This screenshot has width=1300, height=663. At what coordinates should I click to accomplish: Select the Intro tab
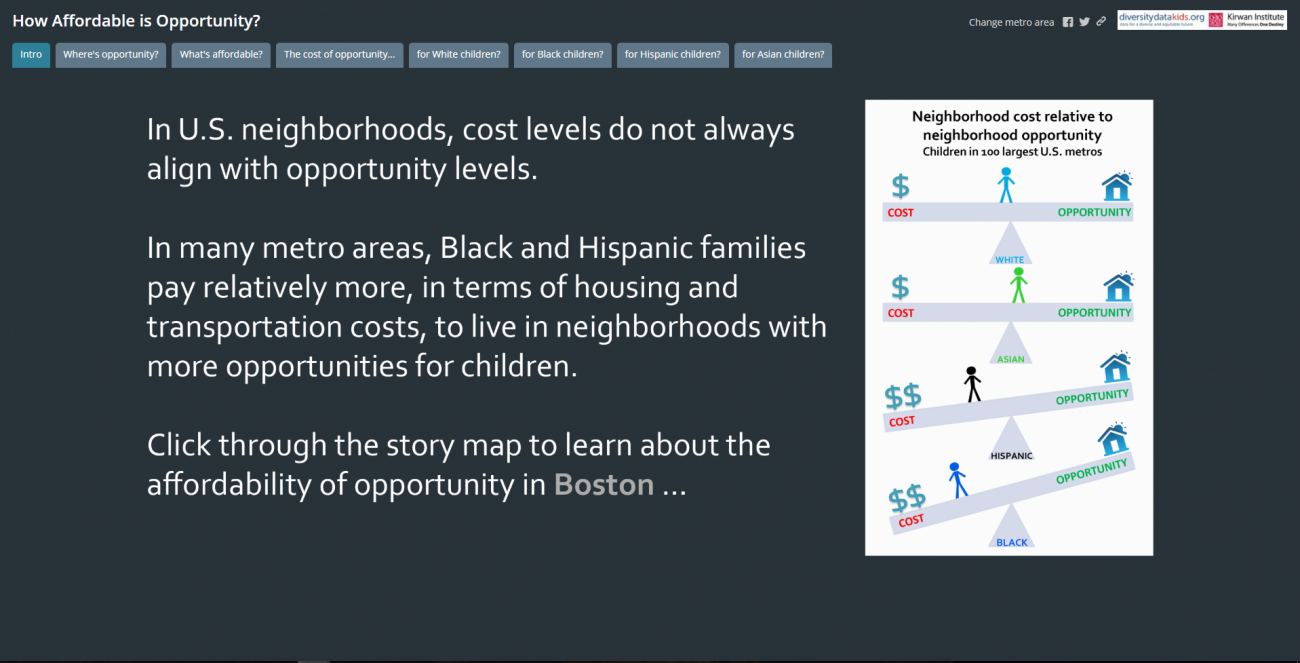point(31,55)
